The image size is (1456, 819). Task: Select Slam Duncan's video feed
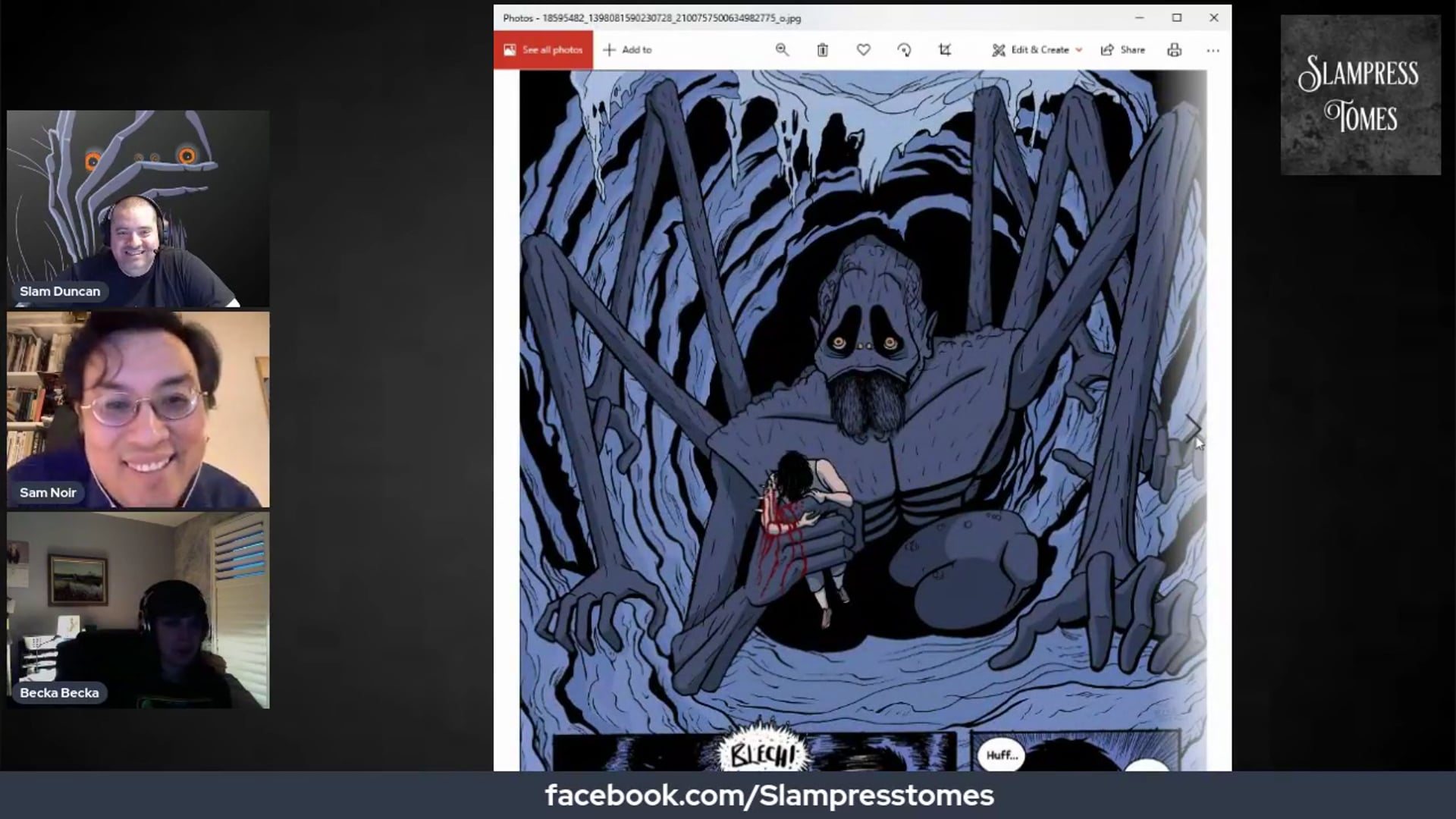tap(138, 209)
